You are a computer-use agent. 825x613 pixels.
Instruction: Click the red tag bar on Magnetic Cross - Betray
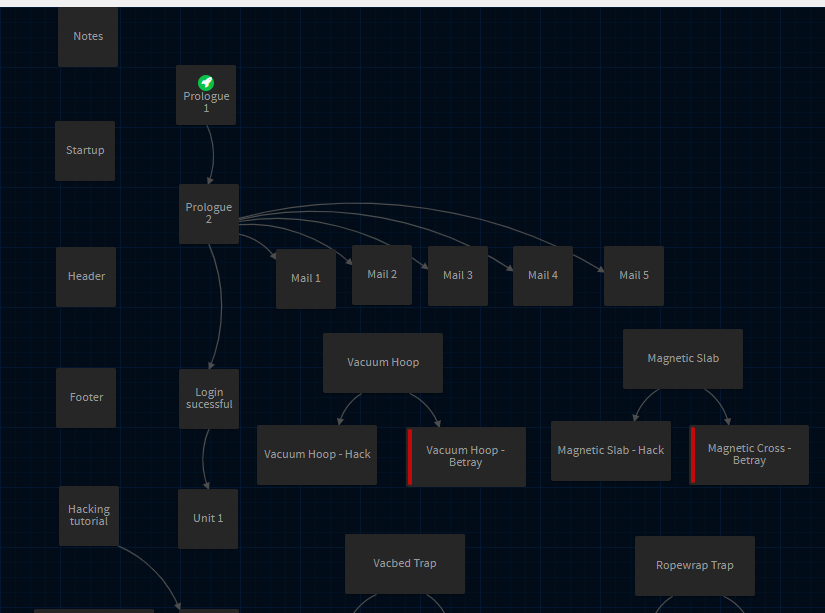pos(693,455)
